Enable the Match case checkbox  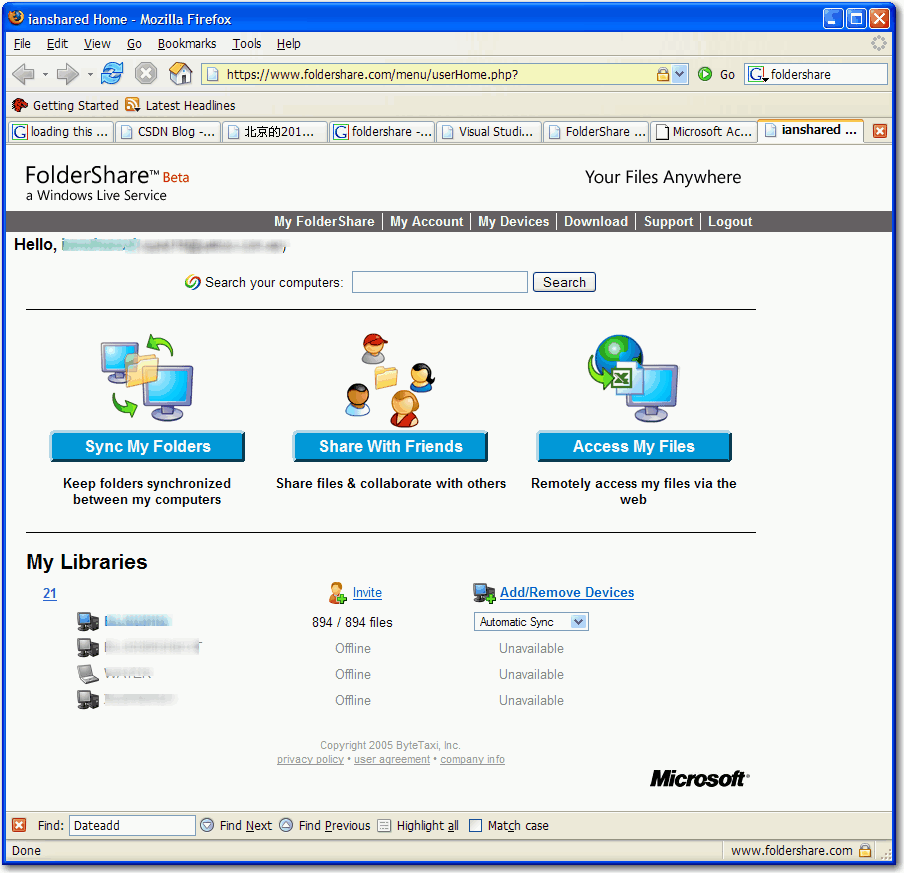click(x=476, y=826)
